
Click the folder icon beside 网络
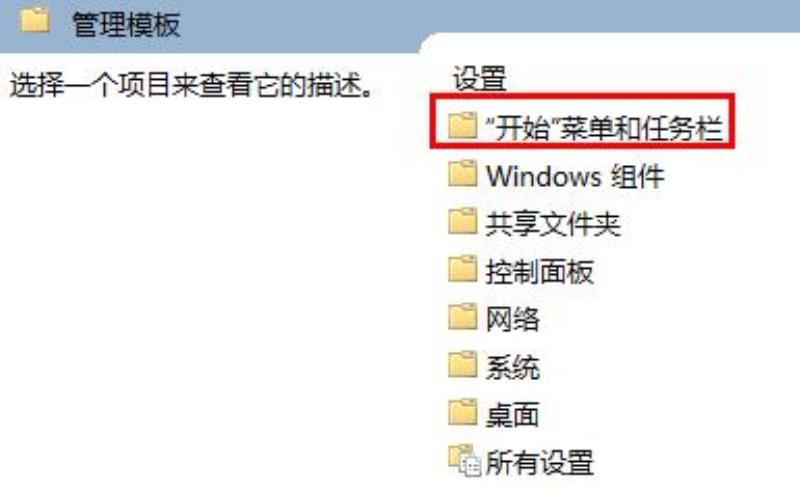463,316
